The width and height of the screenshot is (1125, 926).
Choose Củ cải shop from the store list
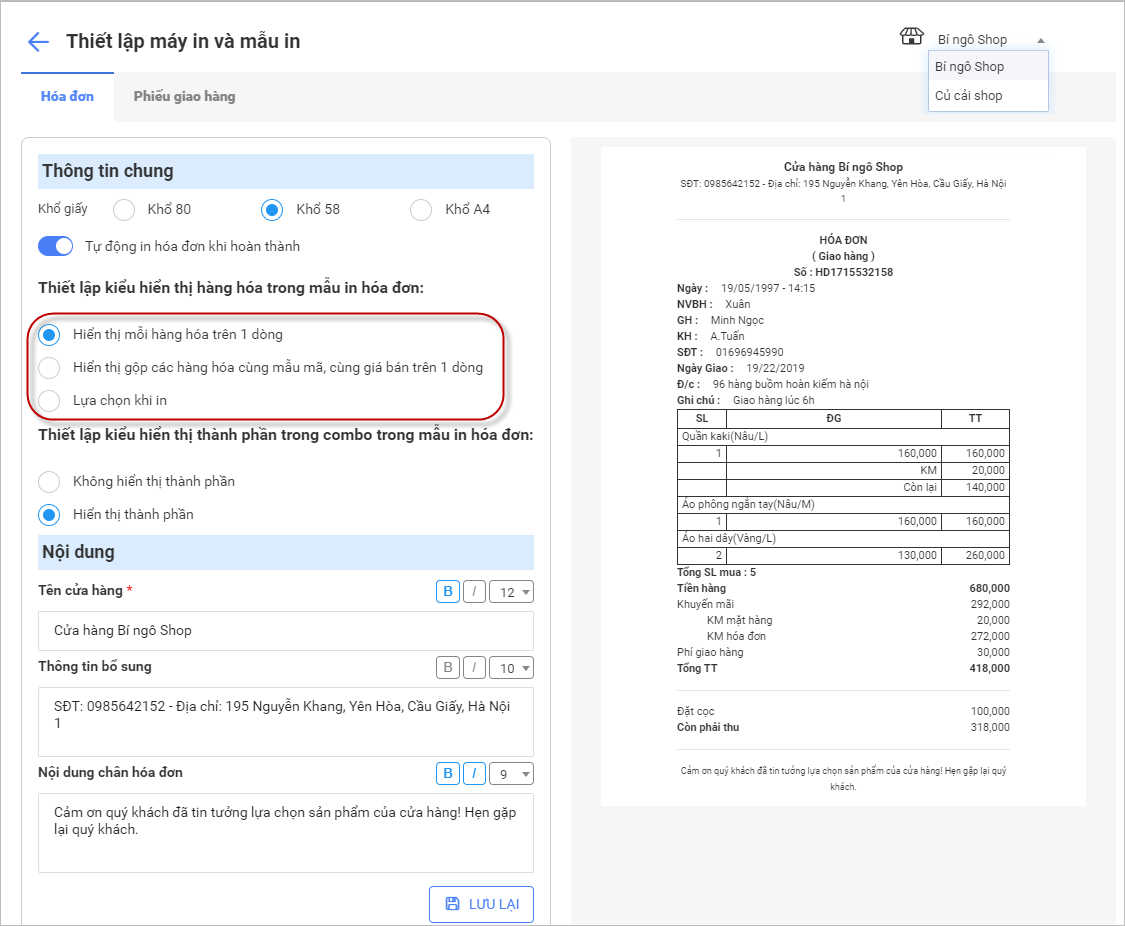click(x=988, y=95)
